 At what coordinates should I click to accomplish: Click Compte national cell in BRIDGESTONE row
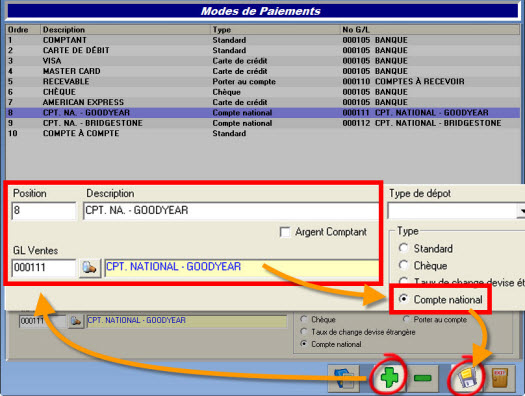click(242, 123)
